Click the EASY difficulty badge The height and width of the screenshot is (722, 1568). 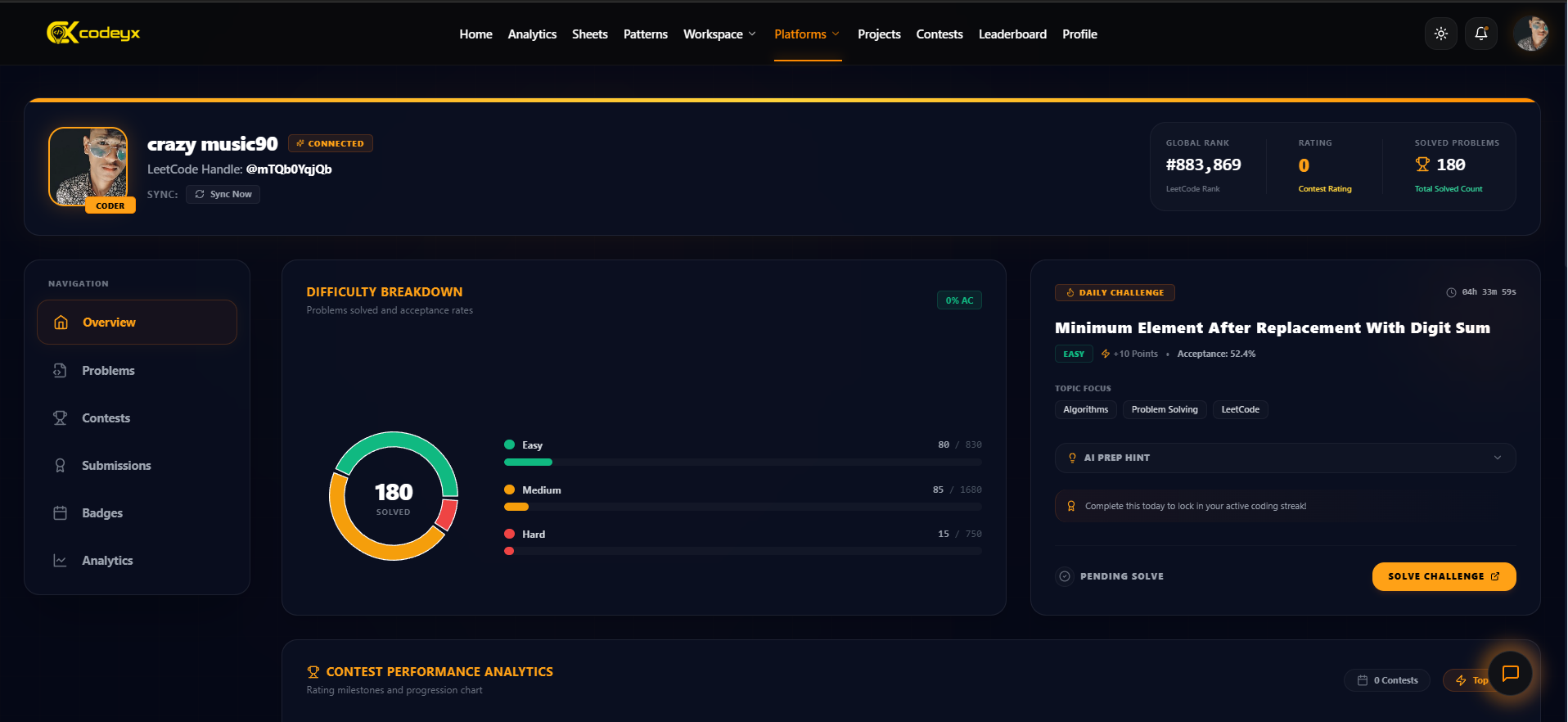[x=1074, y=354]
